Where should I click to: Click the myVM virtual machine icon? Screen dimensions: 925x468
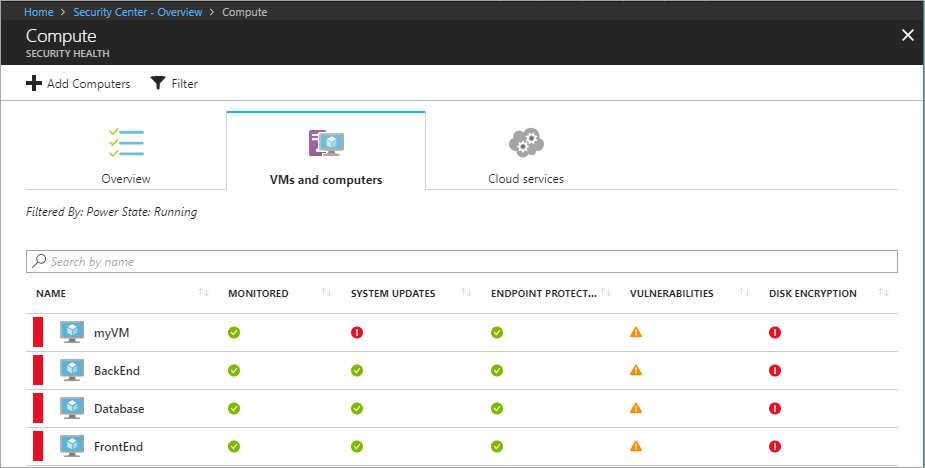(72, 332)
